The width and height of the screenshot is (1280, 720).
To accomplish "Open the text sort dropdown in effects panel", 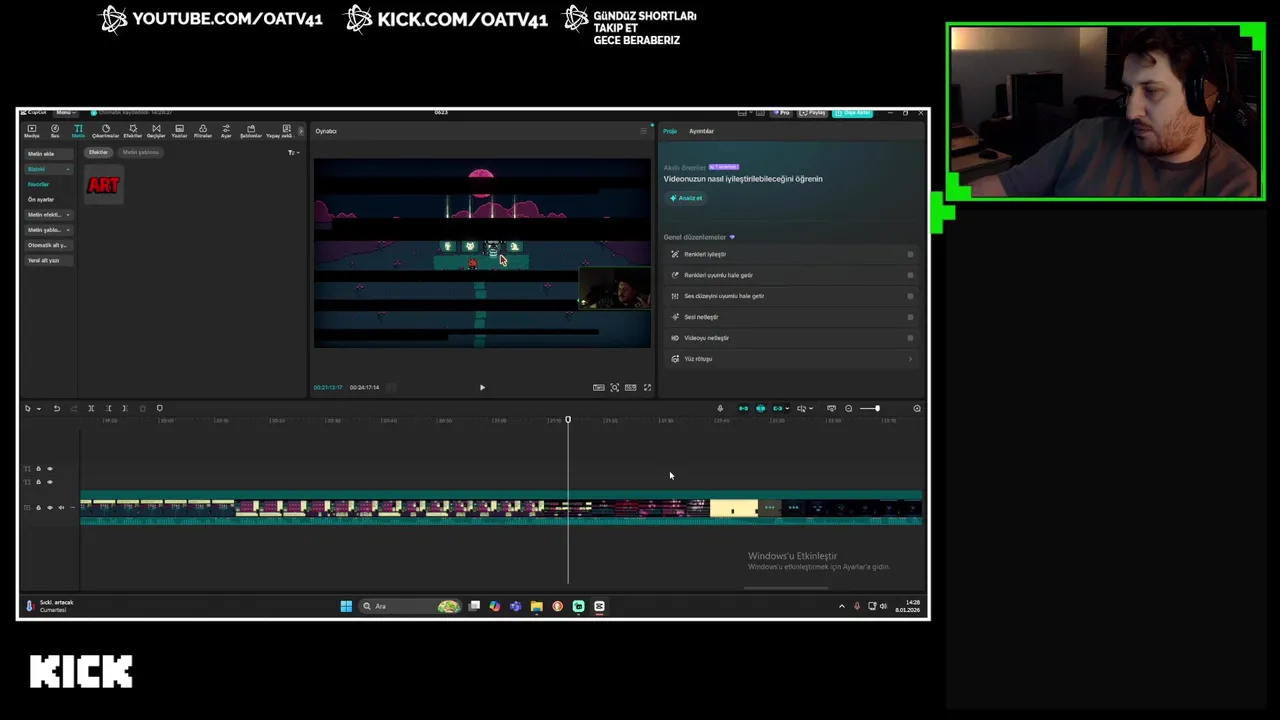I will click(293, 153).
